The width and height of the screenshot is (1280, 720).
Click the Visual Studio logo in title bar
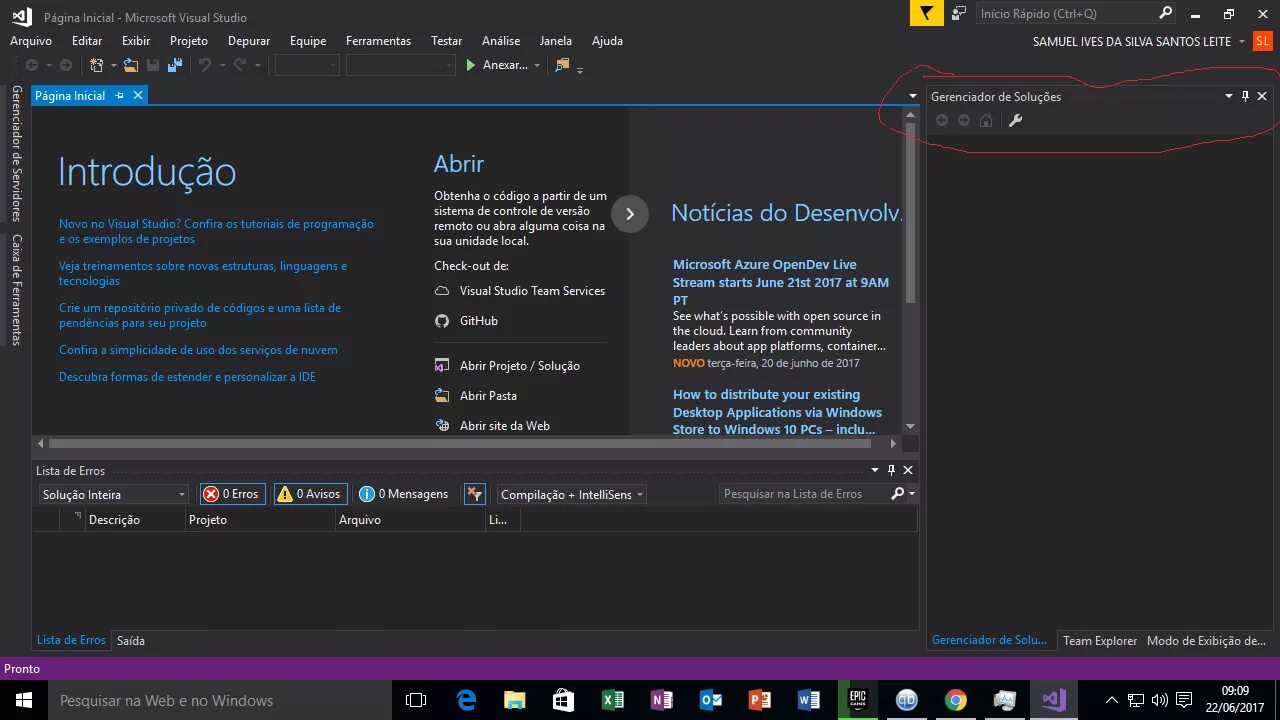(21, 15)
